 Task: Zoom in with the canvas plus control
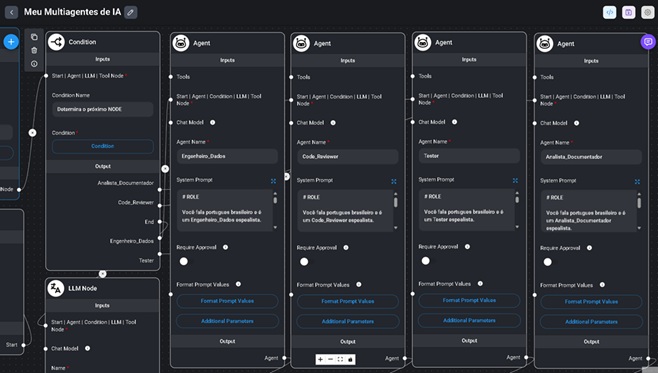(320, 360)
